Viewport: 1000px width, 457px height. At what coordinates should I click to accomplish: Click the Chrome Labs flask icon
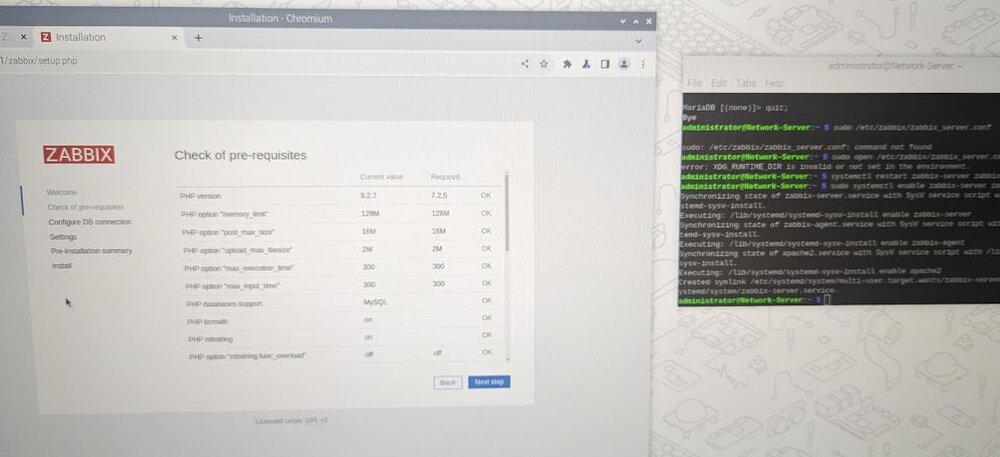pos(585,64)
